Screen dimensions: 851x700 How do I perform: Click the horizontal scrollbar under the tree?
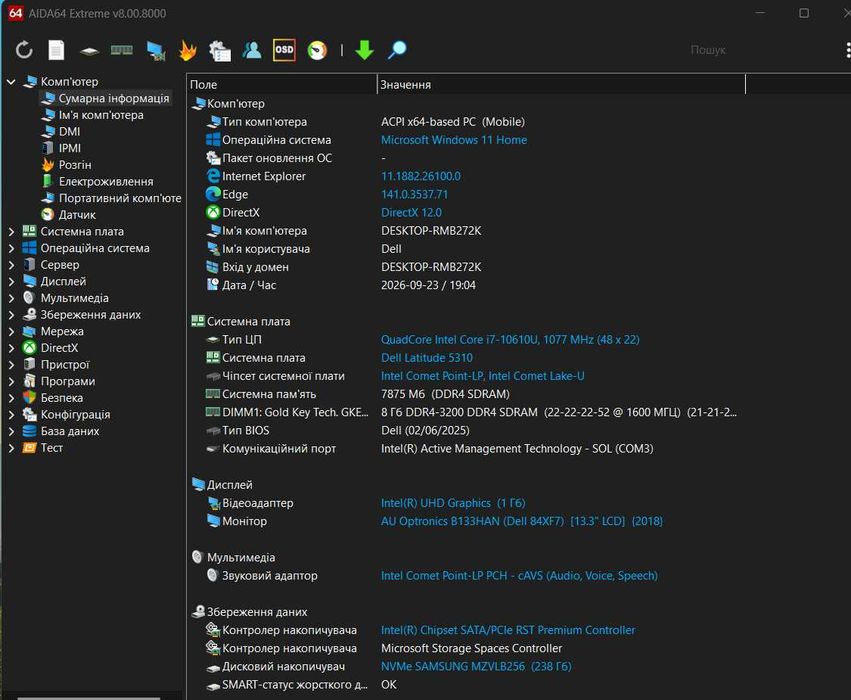pyautogui.click(x=88, y=698)
